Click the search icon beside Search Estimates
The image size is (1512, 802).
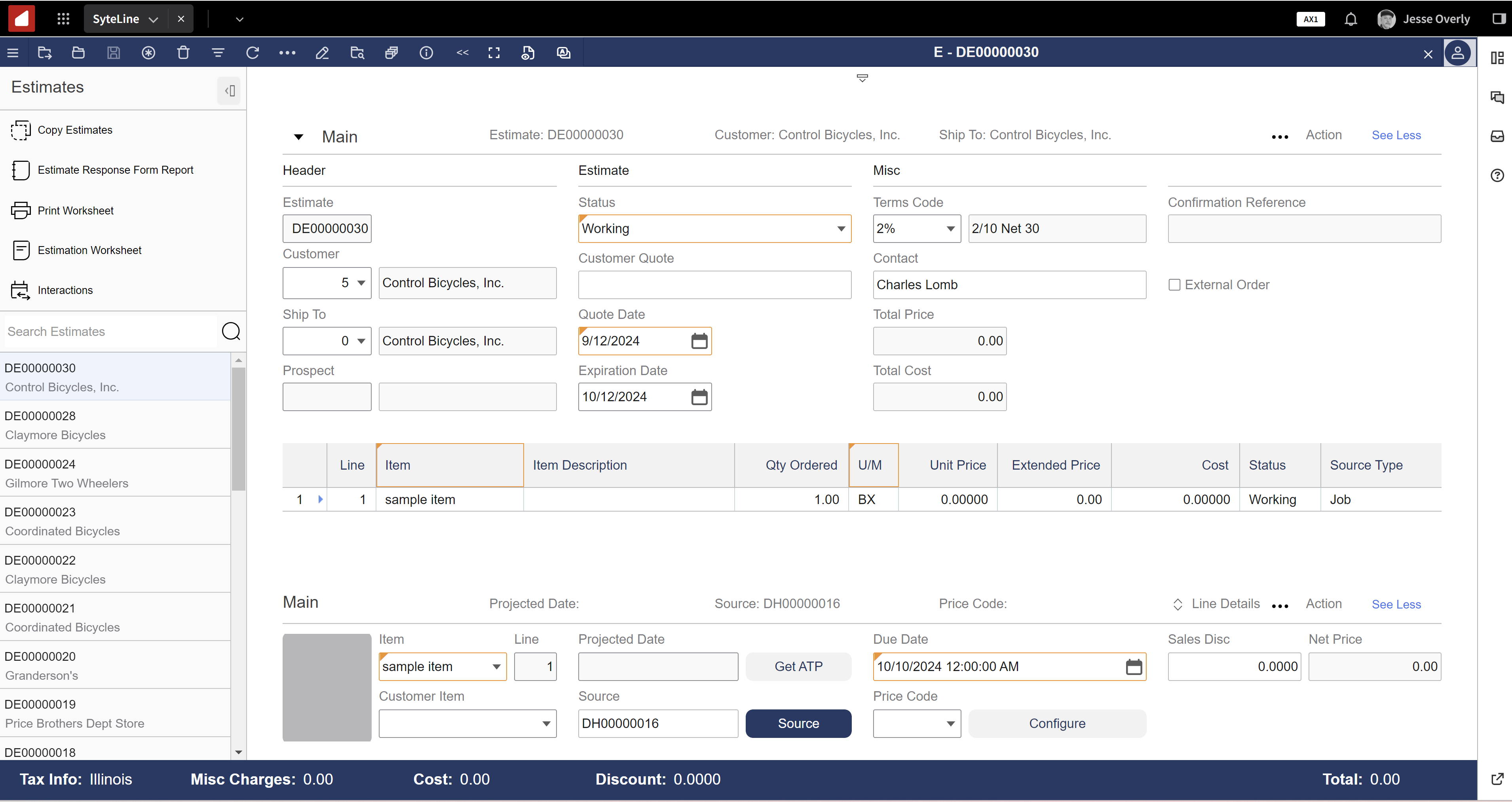coord(231,332)
